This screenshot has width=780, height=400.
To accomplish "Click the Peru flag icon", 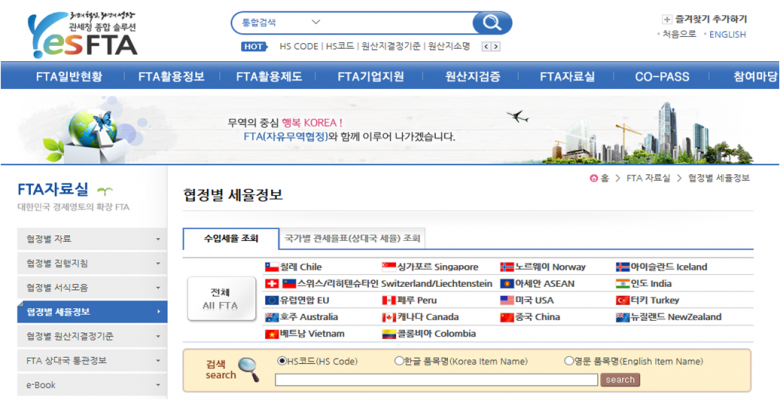I will click(x=389, y=300).
